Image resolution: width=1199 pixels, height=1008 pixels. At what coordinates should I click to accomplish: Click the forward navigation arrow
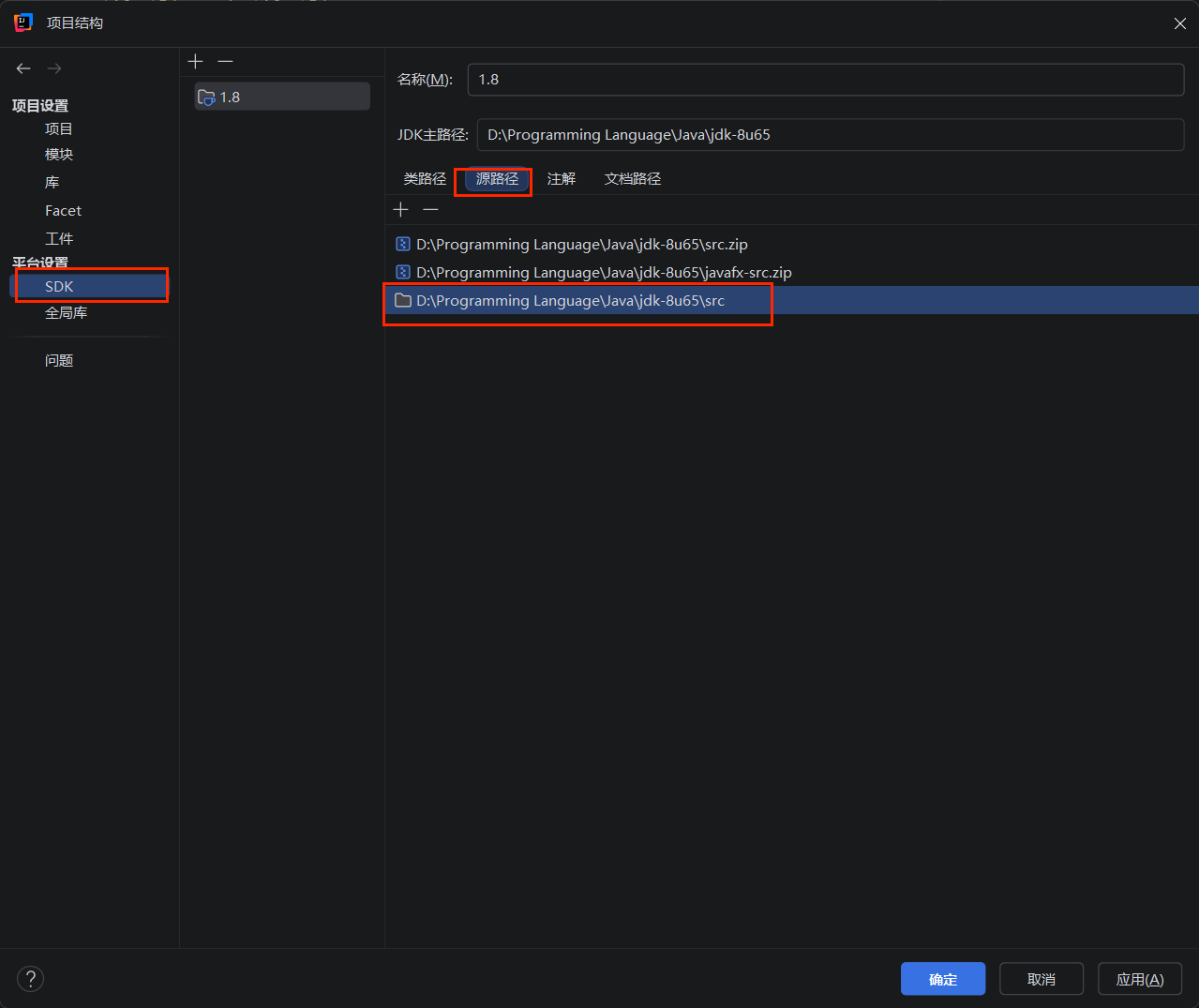(x=54, y=68)
